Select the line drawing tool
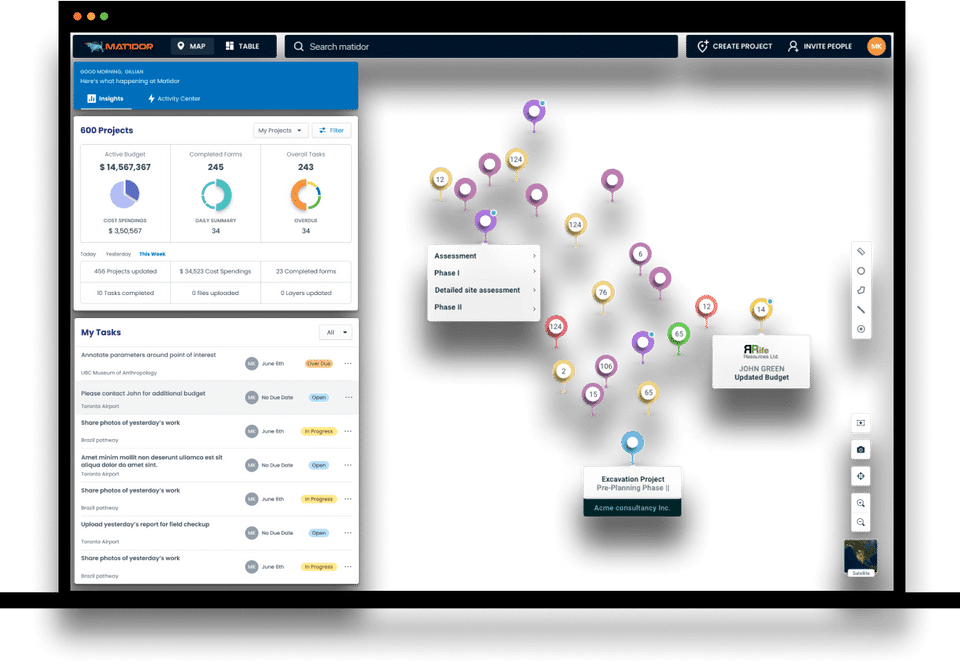Image resolution: width=960 pixels, height=666 pixels. pos(861,310)
